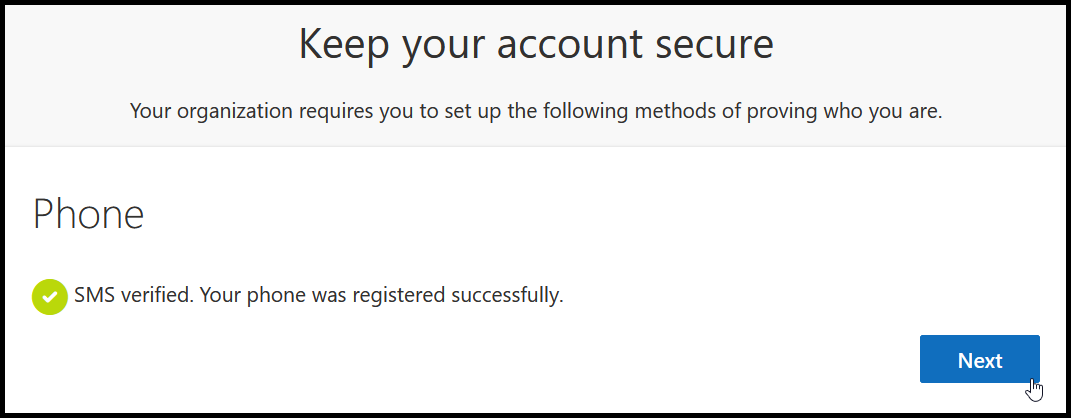Click the word 'secure' in the title
The width and height of the screenshot is (1071, 418).
(714, 43)
